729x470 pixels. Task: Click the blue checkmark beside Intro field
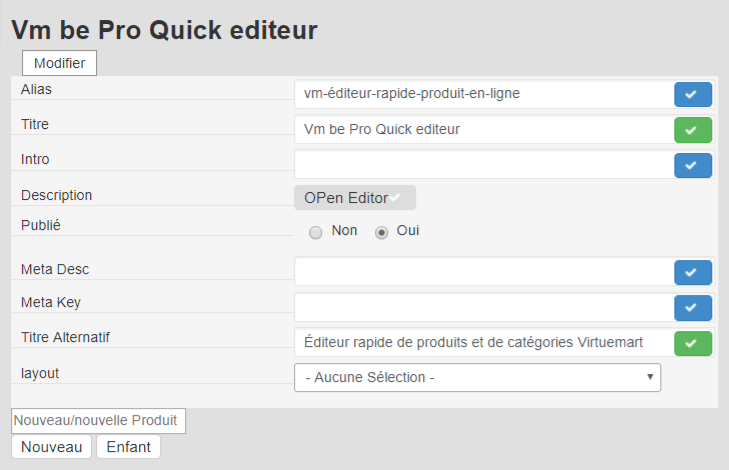click(692, 164)
